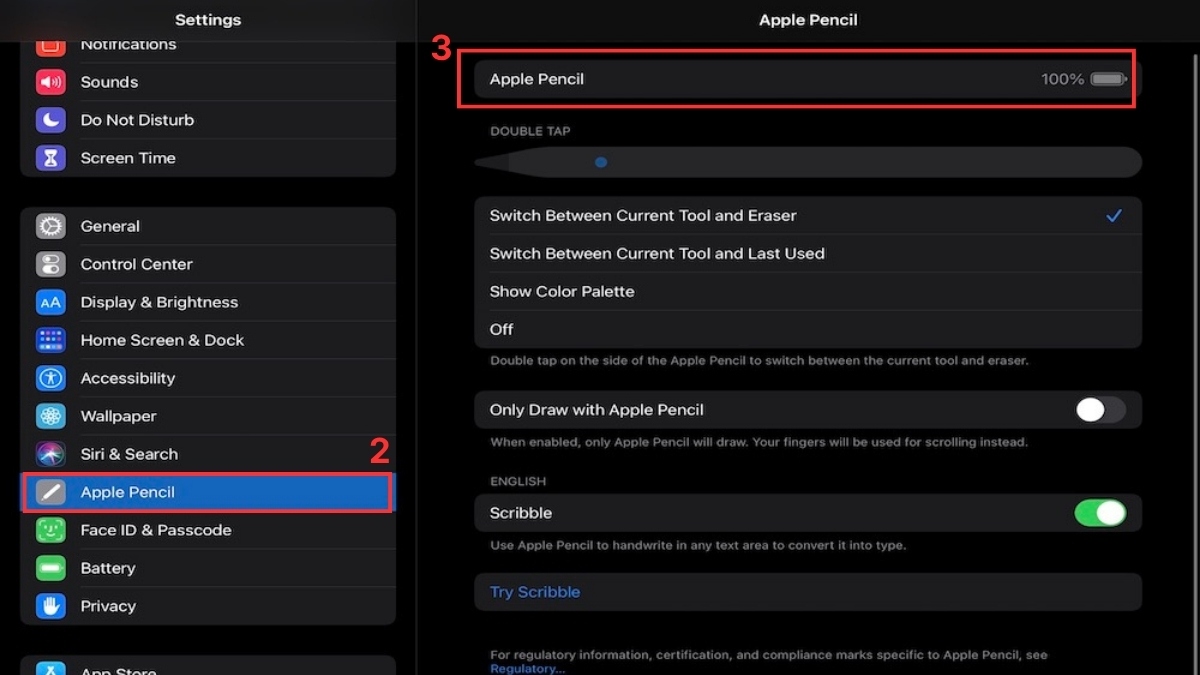Tap the blue double-tap dot on pencil graphic
Screen dimensions: 1200x675
click(x=601, y=162)
